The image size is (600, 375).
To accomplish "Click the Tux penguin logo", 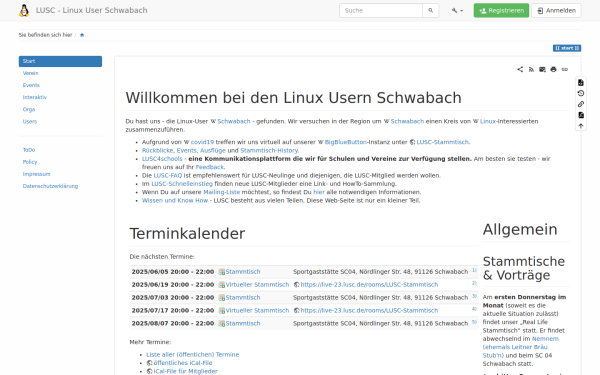I will point(24,10).
